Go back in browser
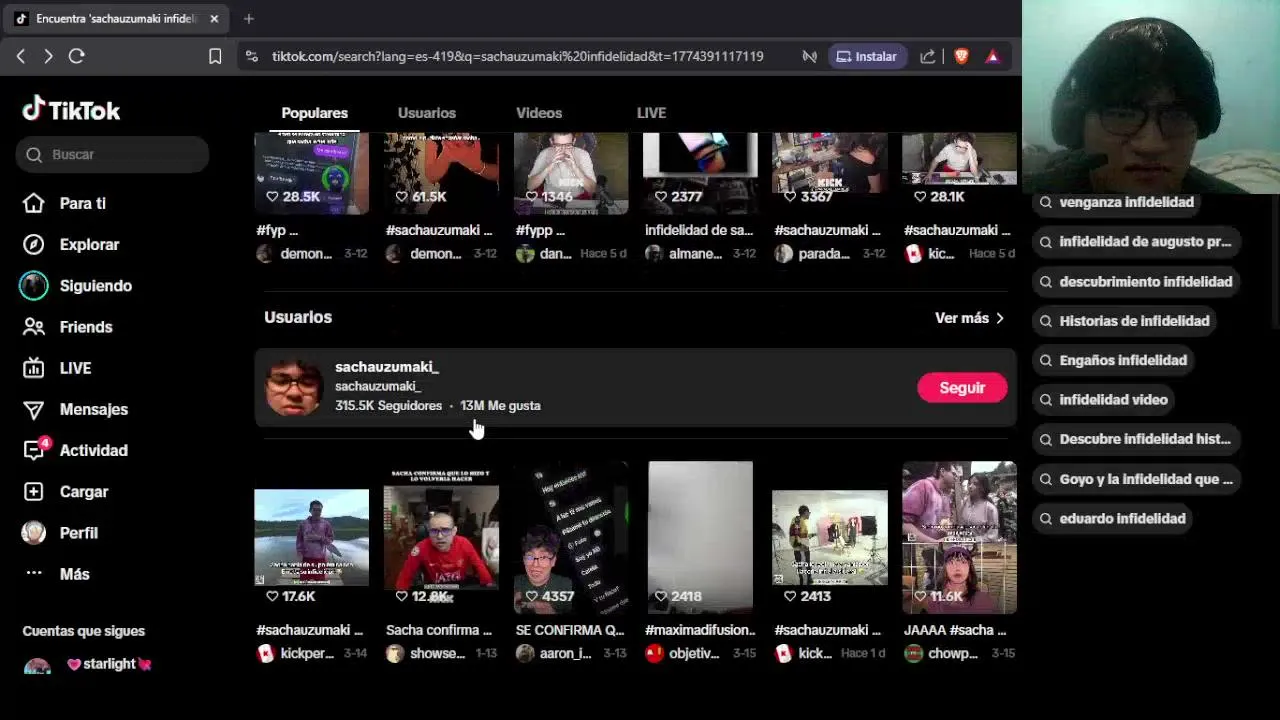Image resolution: width=1280 pixels, height=720 pixels. pos(21,56)
